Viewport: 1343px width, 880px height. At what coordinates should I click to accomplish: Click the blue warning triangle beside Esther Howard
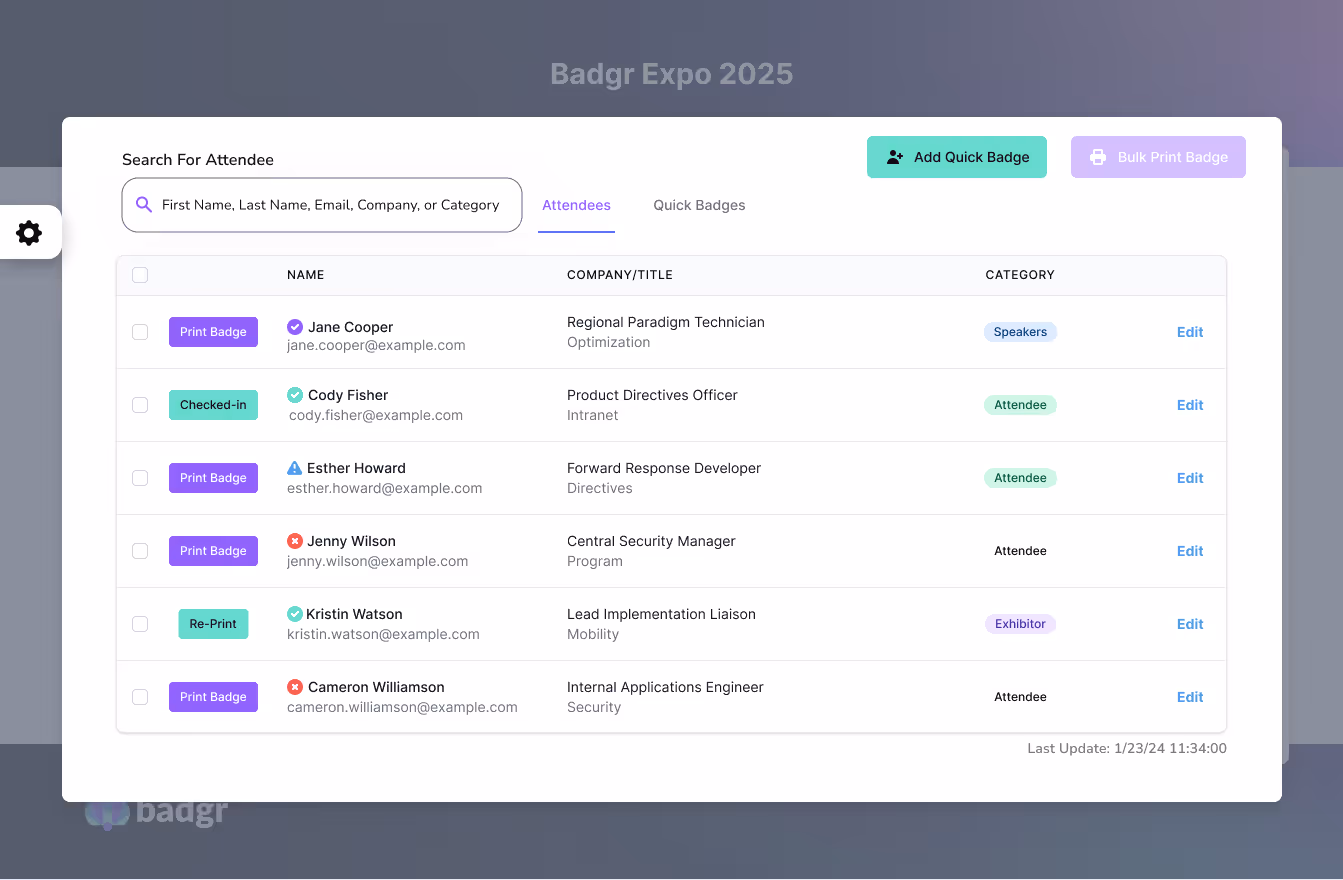pos(294,468)
